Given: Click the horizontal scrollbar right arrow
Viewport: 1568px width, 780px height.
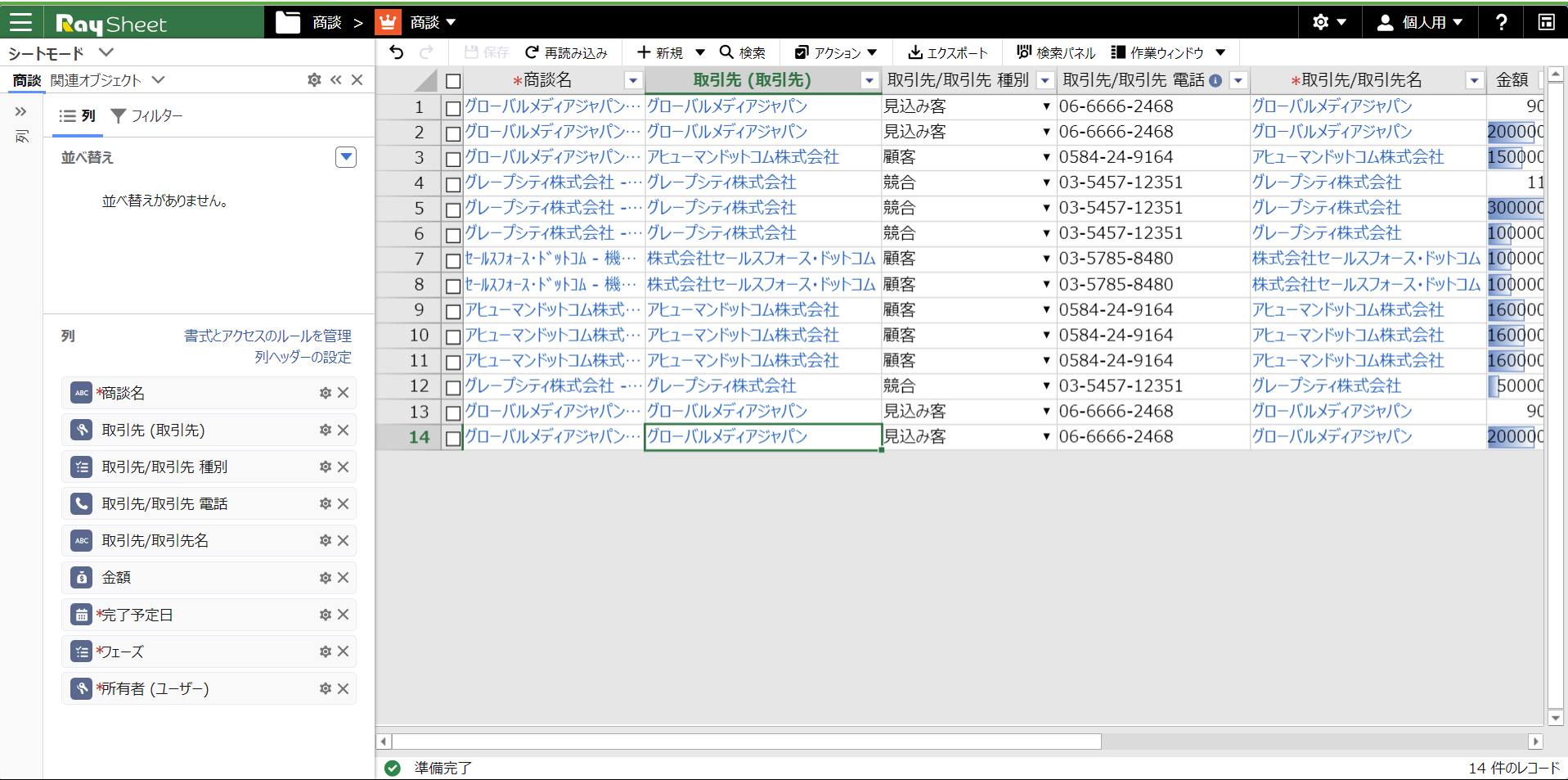Looking at the screenshot, I should click(1535, 742).
